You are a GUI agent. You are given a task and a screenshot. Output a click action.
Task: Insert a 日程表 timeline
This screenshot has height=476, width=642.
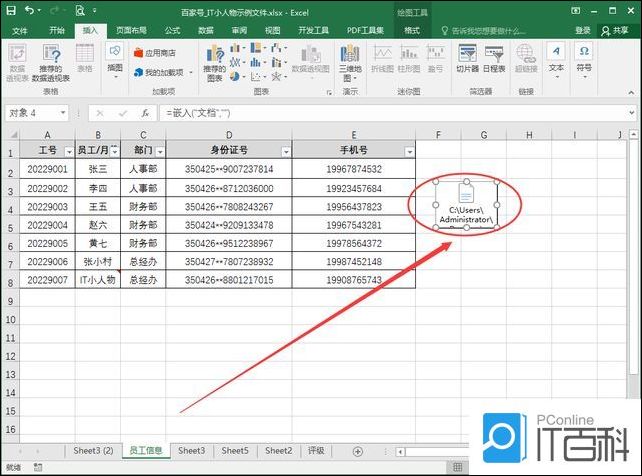[494, 58]
